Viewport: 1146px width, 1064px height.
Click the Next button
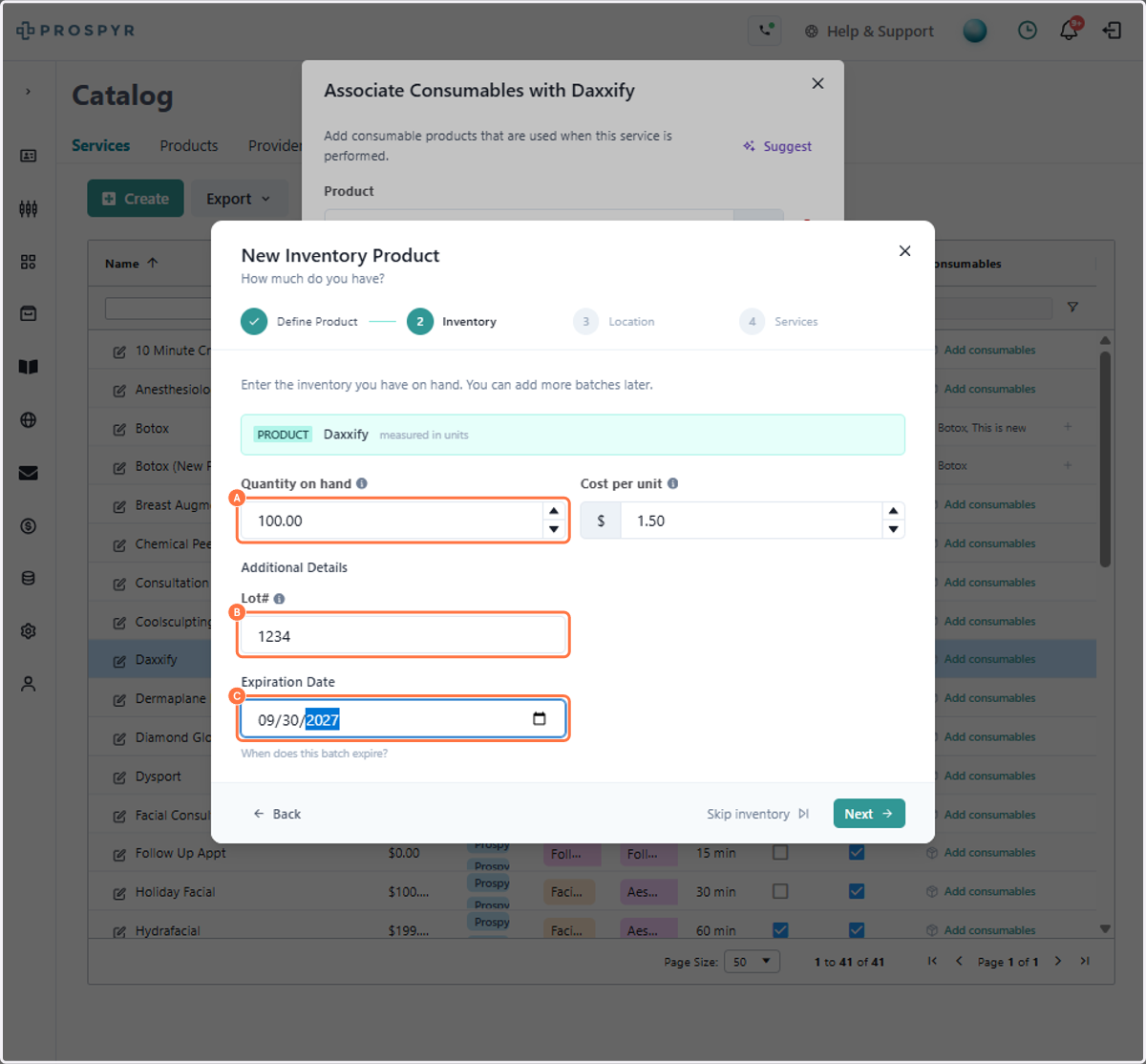pos(869,814)
